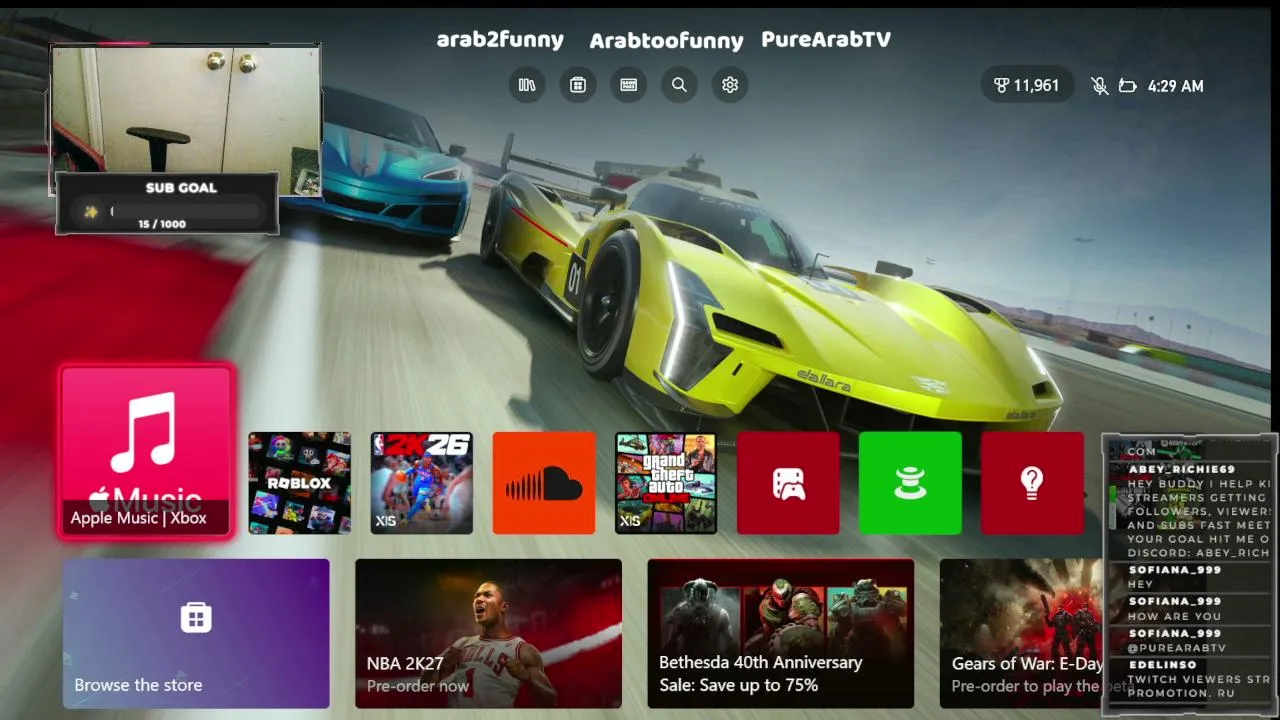The height and width of the screenshot is (720, 1280).
Task: Click the 11,961 gamerscore value
Action: 1036,86
